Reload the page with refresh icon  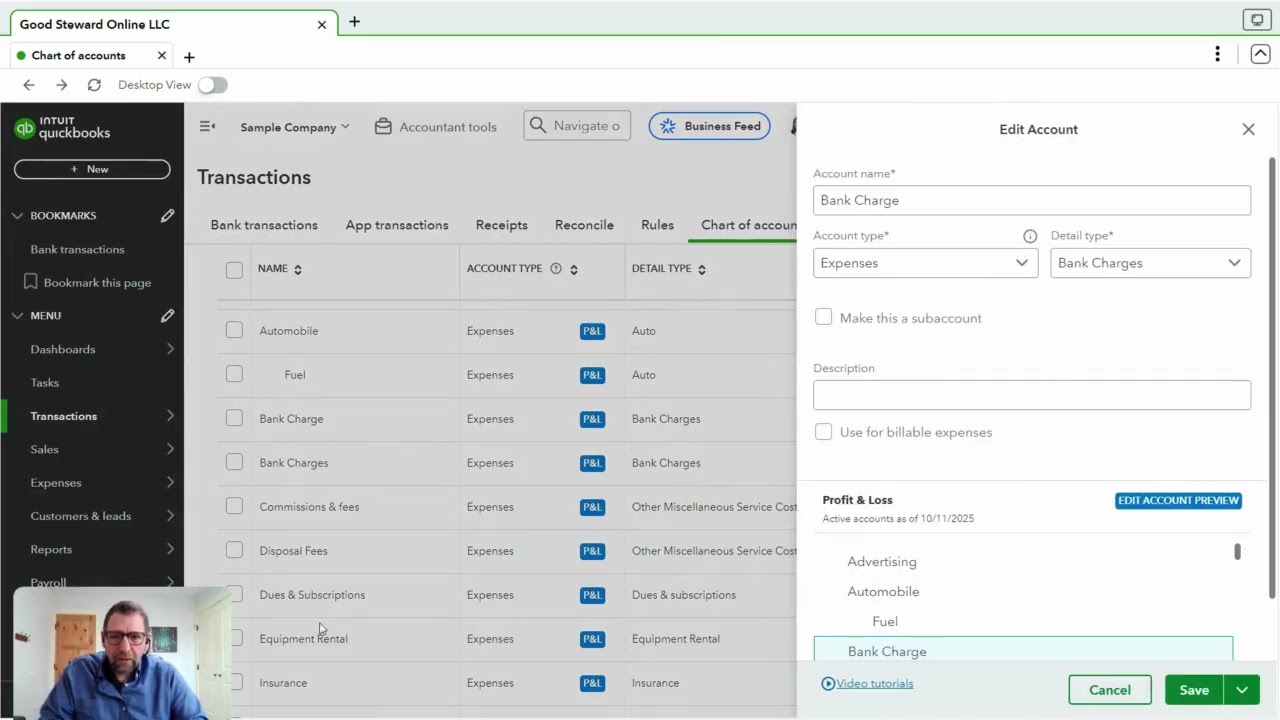point(94,85)
